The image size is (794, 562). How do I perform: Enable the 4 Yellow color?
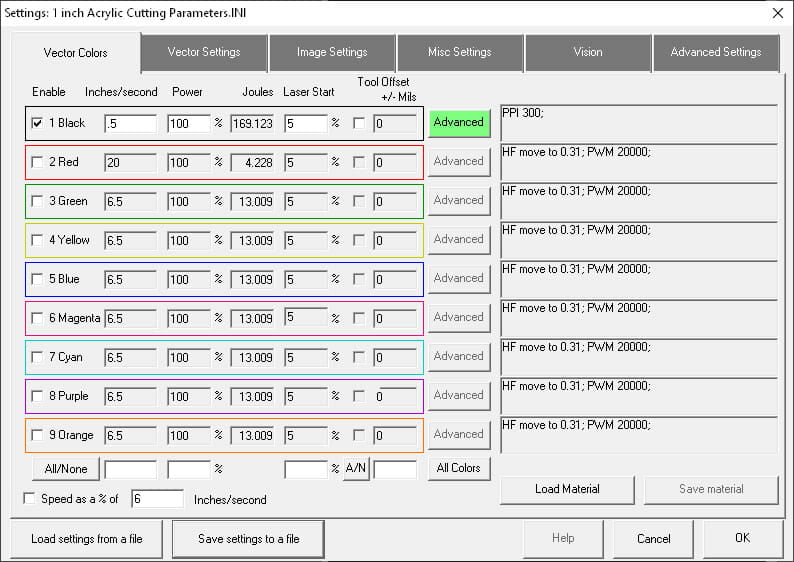pos(37,240)
